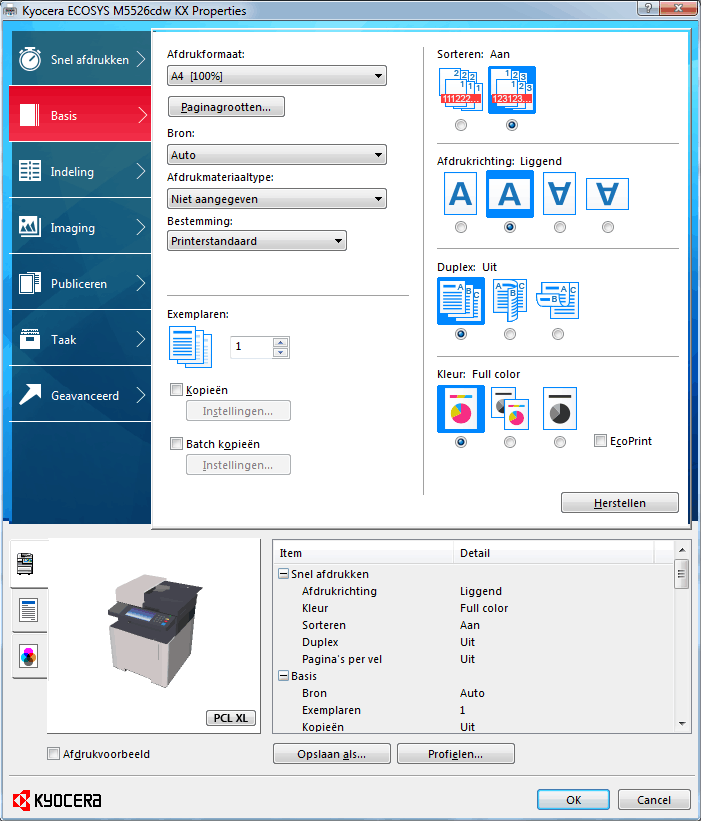Screen dimensions: 701x821
Task: Click the printer image thumbnail
Action: [x=154, y=630]
